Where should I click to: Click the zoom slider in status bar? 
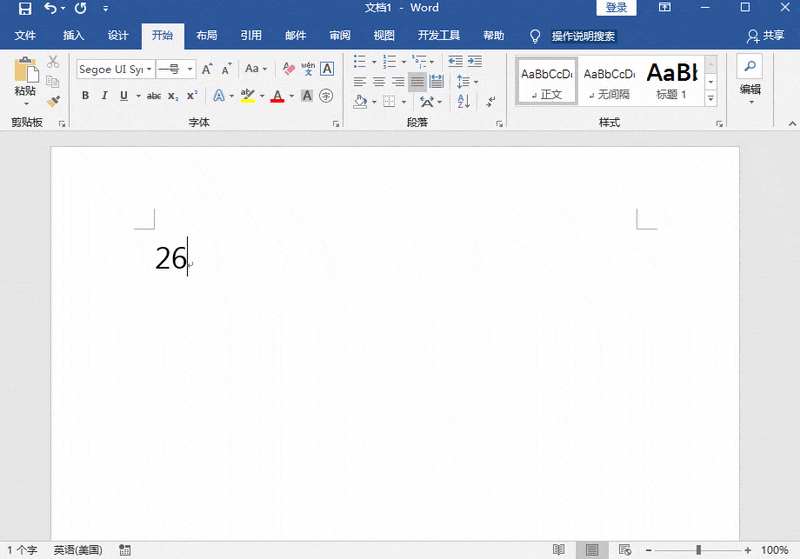point(698,550)
